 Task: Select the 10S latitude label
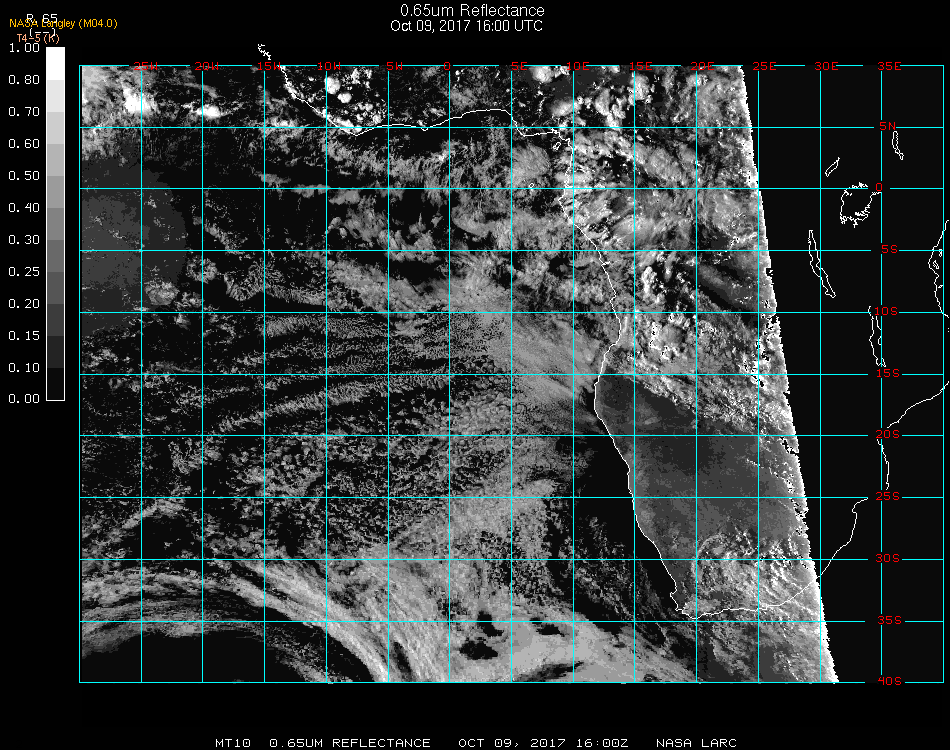coord(886,311)
